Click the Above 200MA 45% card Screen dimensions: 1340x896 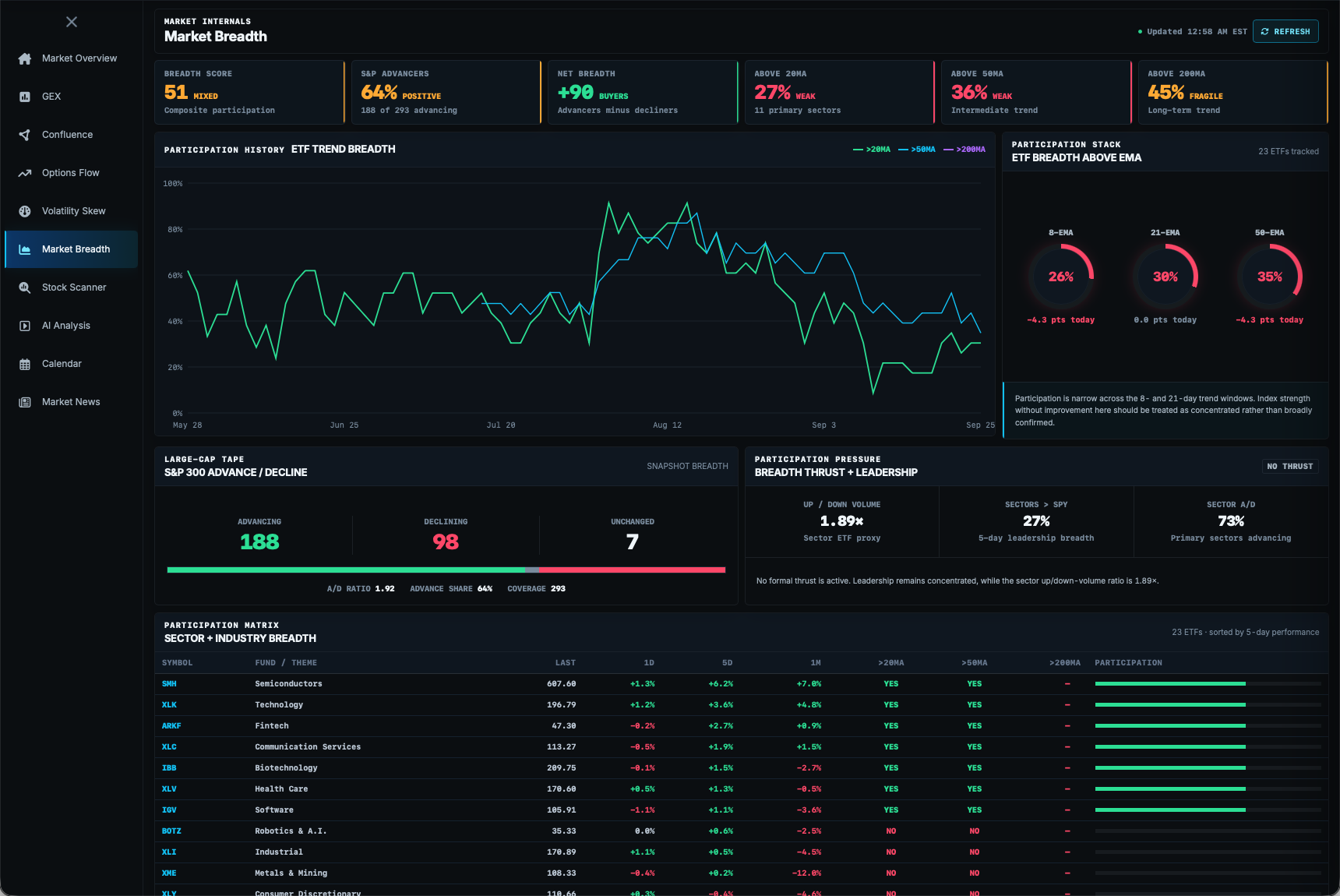coord(1232,92)
